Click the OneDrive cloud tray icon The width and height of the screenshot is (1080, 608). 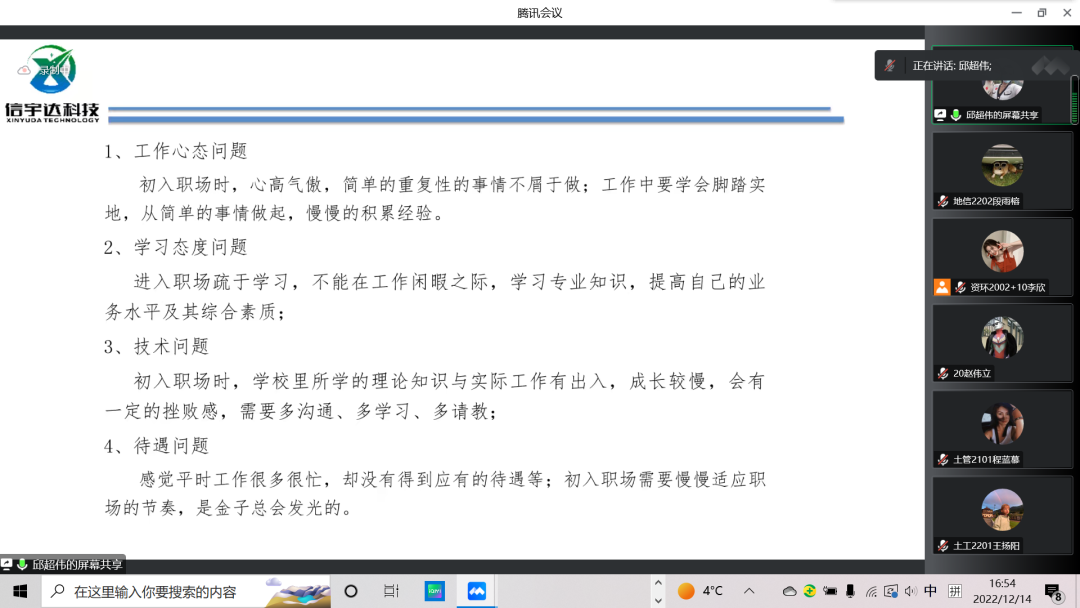click(789, 591)
